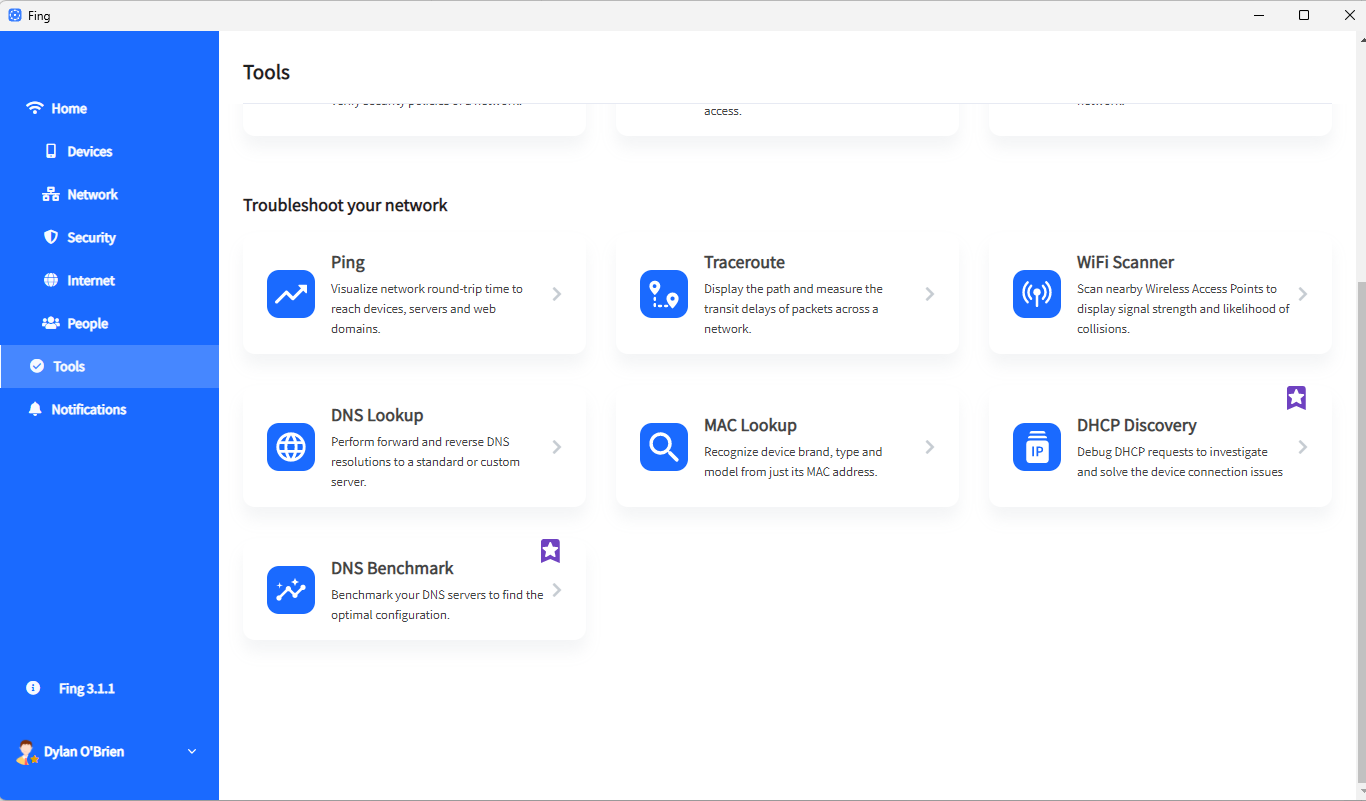Switch to the Internet section
The image size is (1366, 801).
(80, 280)
